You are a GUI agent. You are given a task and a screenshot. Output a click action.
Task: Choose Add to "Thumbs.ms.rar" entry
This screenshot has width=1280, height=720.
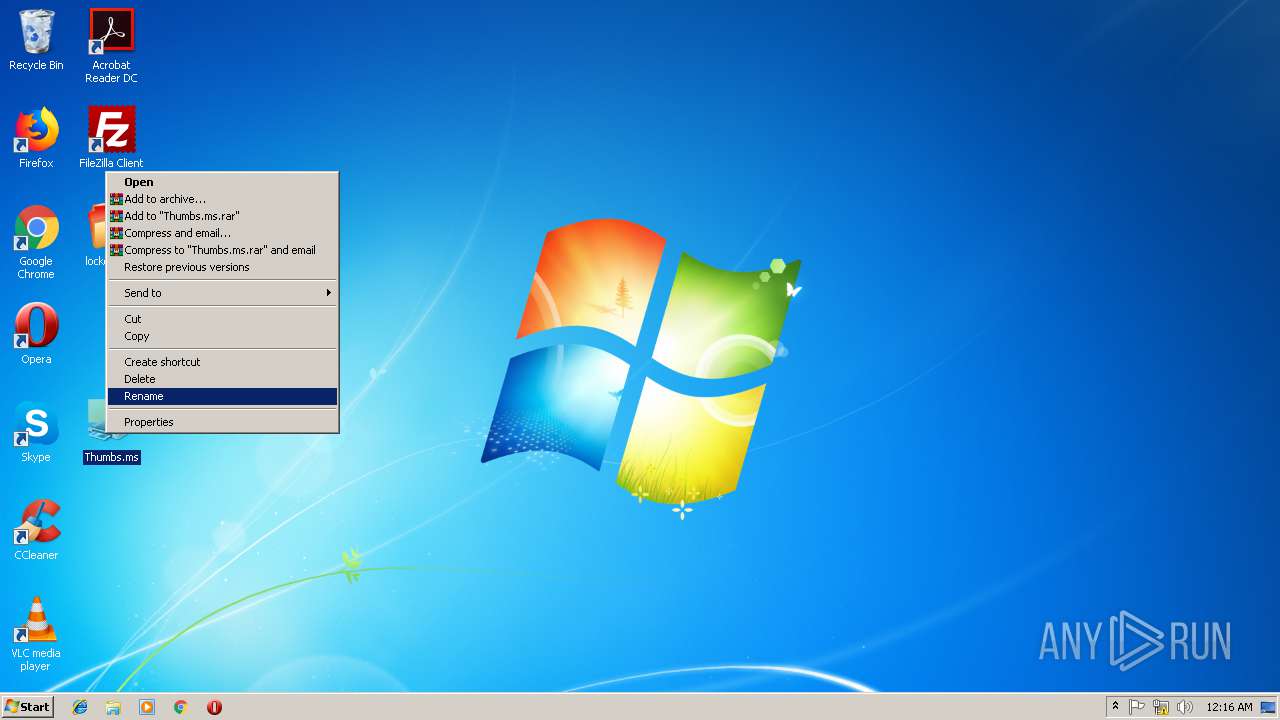click(222, 216)
